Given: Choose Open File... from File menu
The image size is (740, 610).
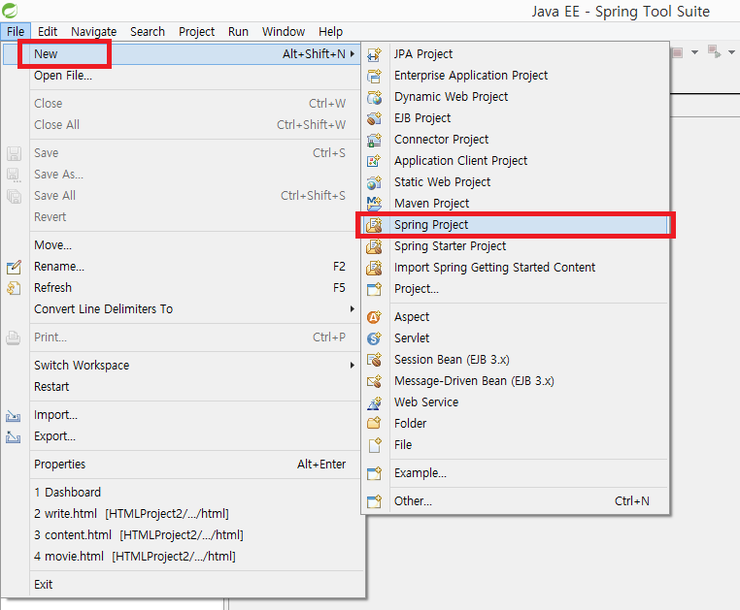Looking at the screenshot, I should (63, 75).
